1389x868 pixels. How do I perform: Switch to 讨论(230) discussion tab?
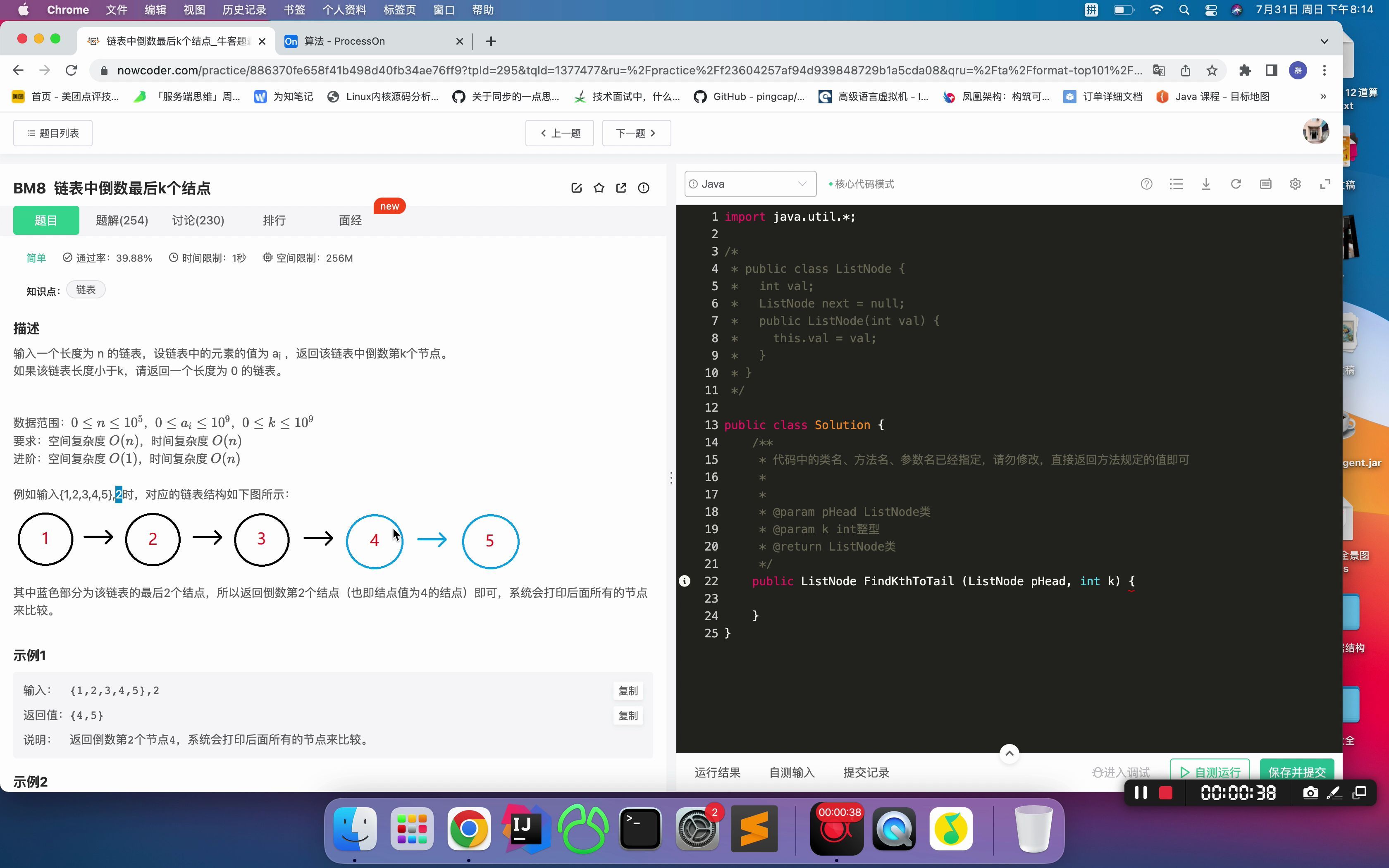(197, 220)
